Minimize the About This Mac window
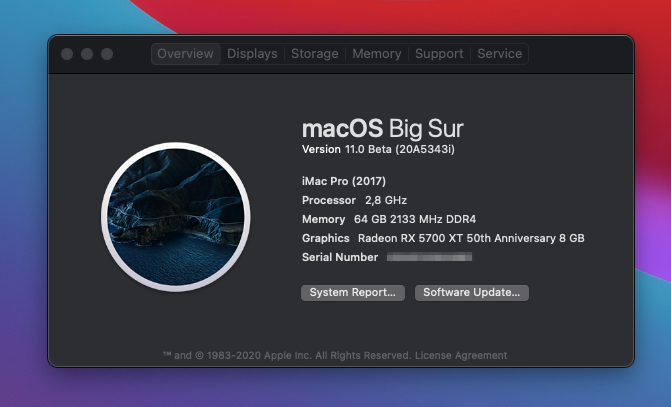Image resolution: width=671 pixels, height=407 pixels. (x=87, y=54)
